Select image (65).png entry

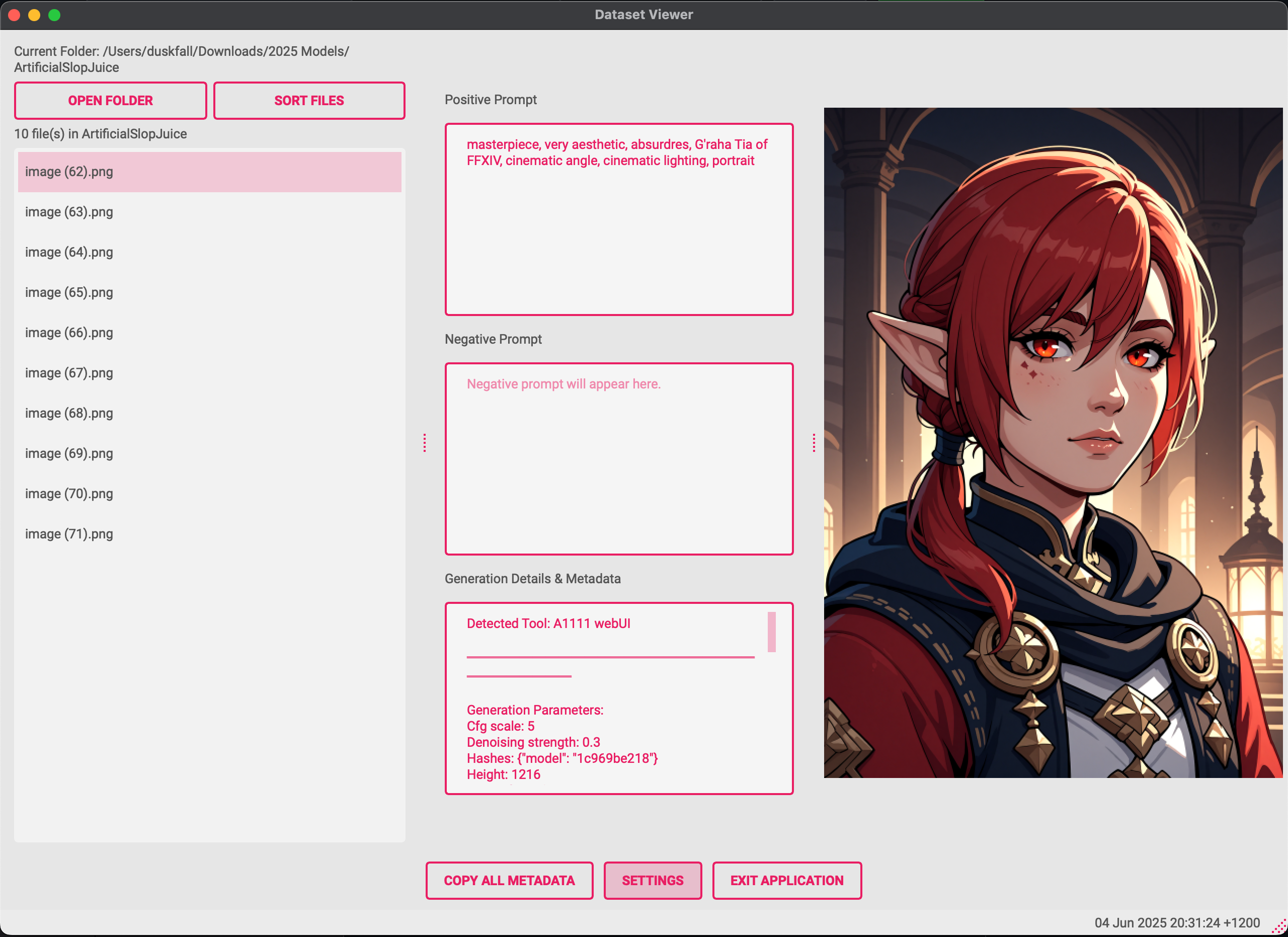(x=69, y=292)
